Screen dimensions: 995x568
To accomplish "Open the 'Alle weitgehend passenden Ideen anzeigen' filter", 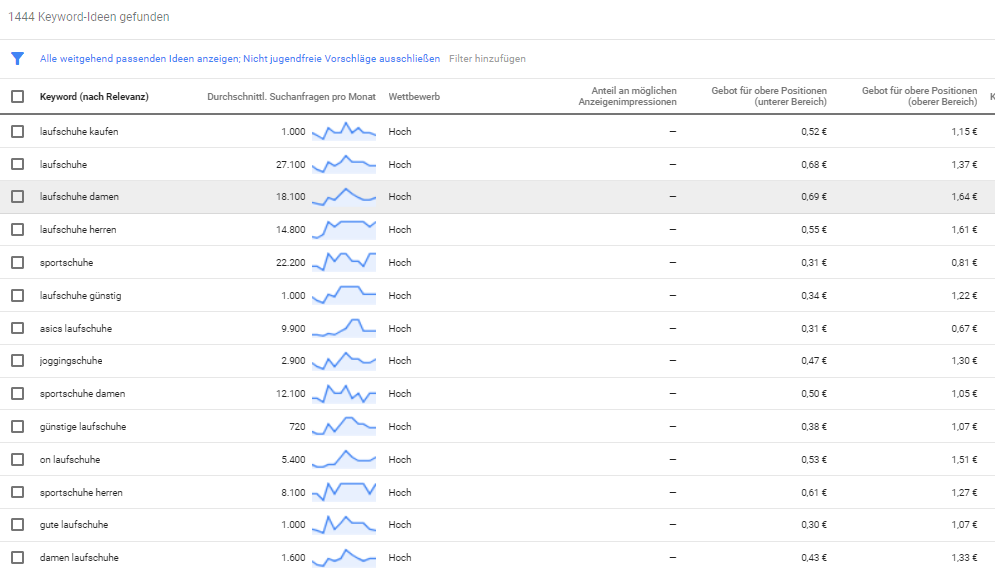I will (139, 59).
